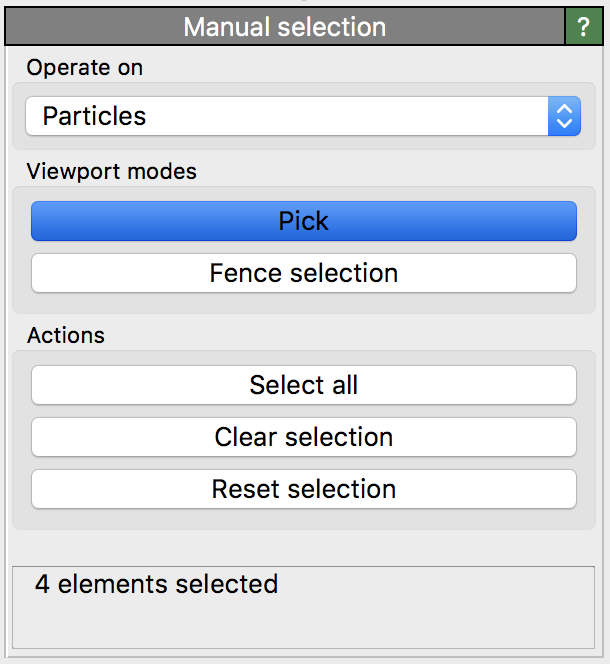Open help for Manual selection
This screenshot has height=664, width=610.
[584, 27]
